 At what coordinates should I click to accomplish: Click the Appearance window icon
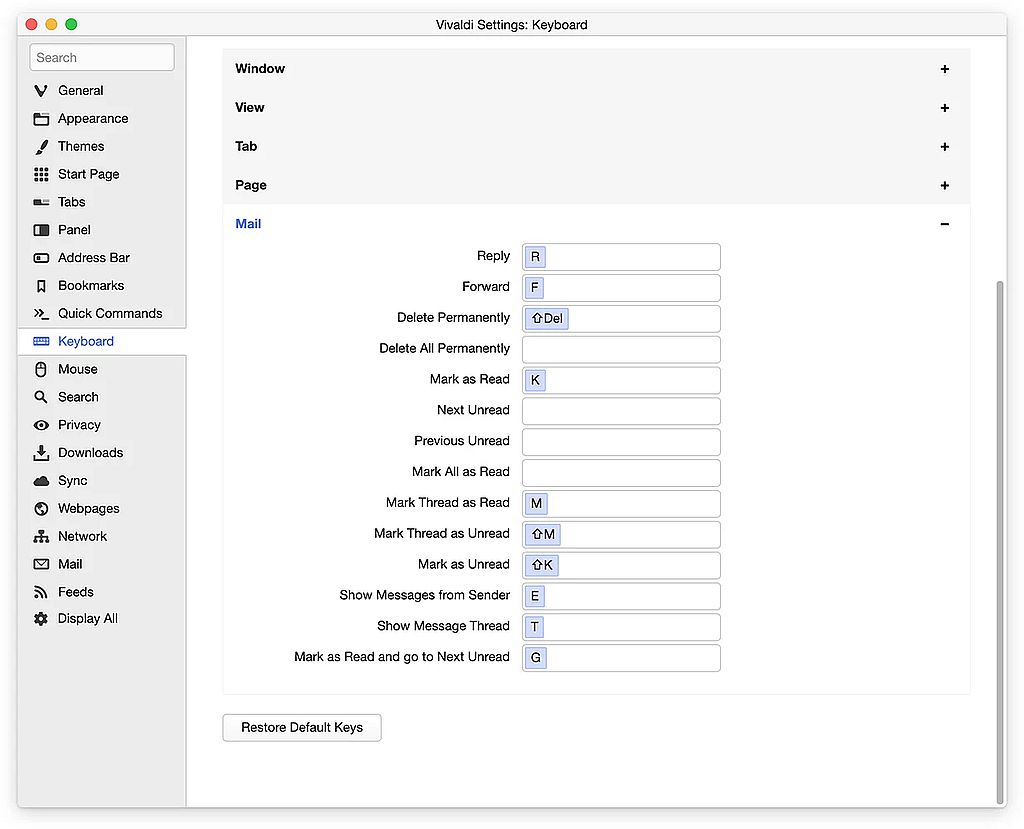coord(41,119)
